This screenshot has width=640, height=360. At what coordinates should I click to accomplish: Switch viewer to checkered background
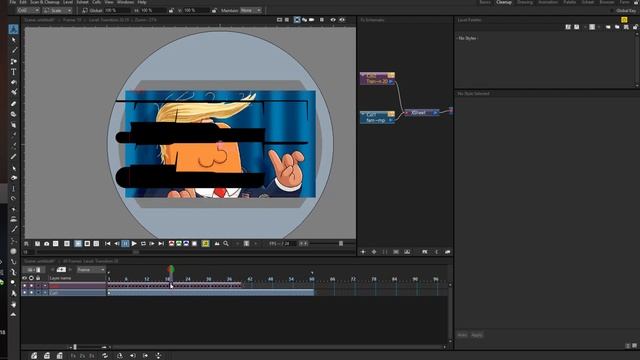coord(96,244)
